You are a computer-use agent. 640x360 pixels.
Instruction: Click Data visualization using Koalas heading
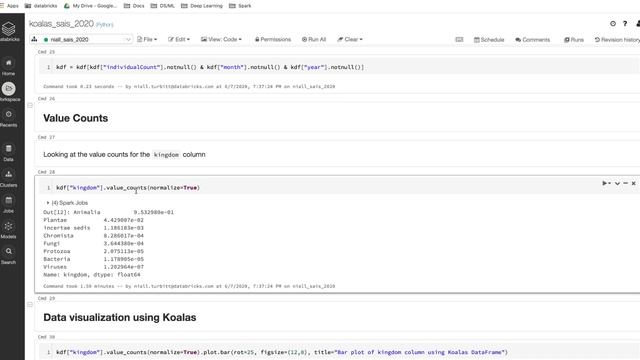pos(120,317)
